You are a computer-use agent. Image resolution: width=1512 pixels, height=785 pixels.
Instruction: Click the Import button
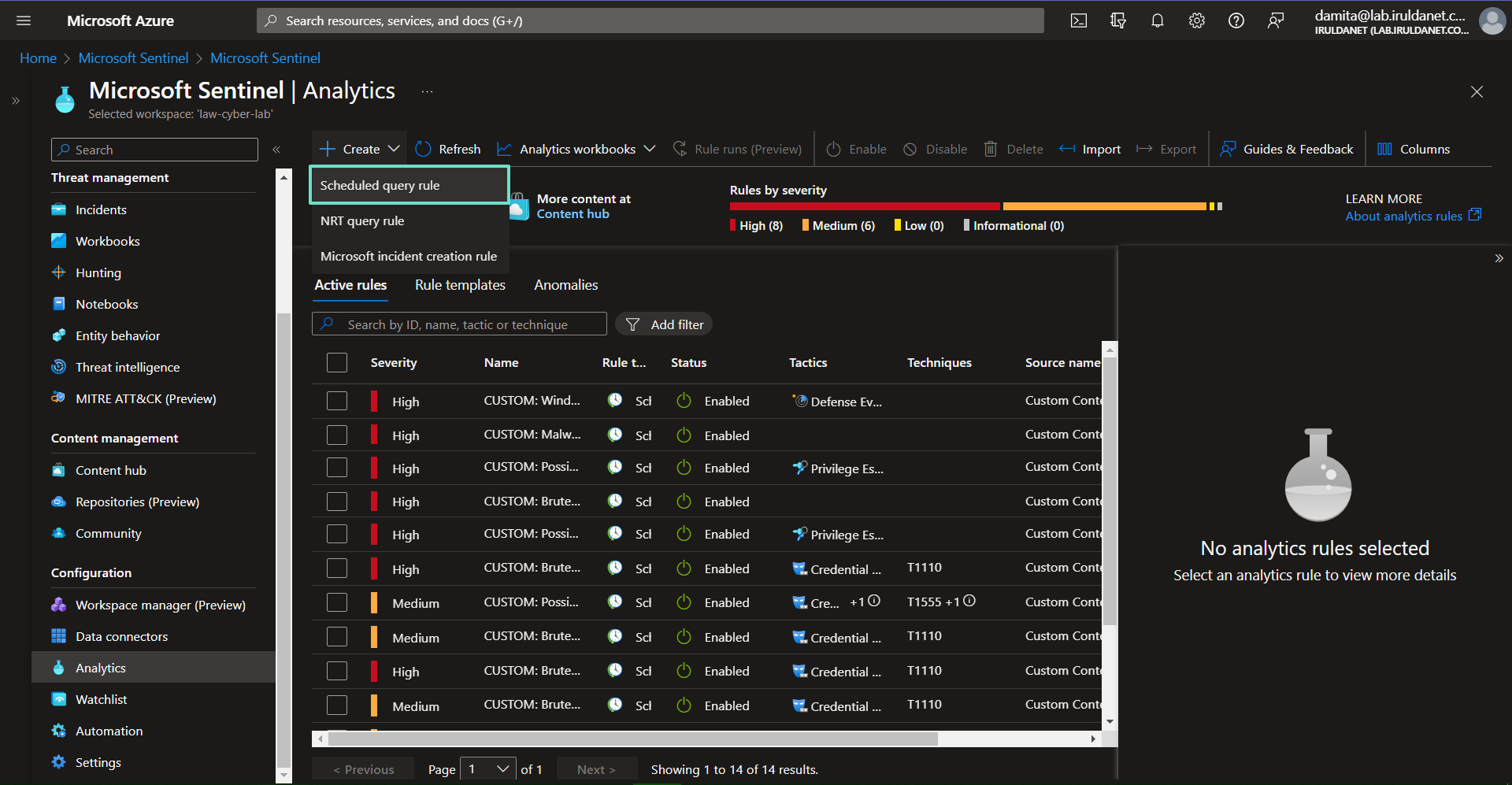(x=1090, y=149)
